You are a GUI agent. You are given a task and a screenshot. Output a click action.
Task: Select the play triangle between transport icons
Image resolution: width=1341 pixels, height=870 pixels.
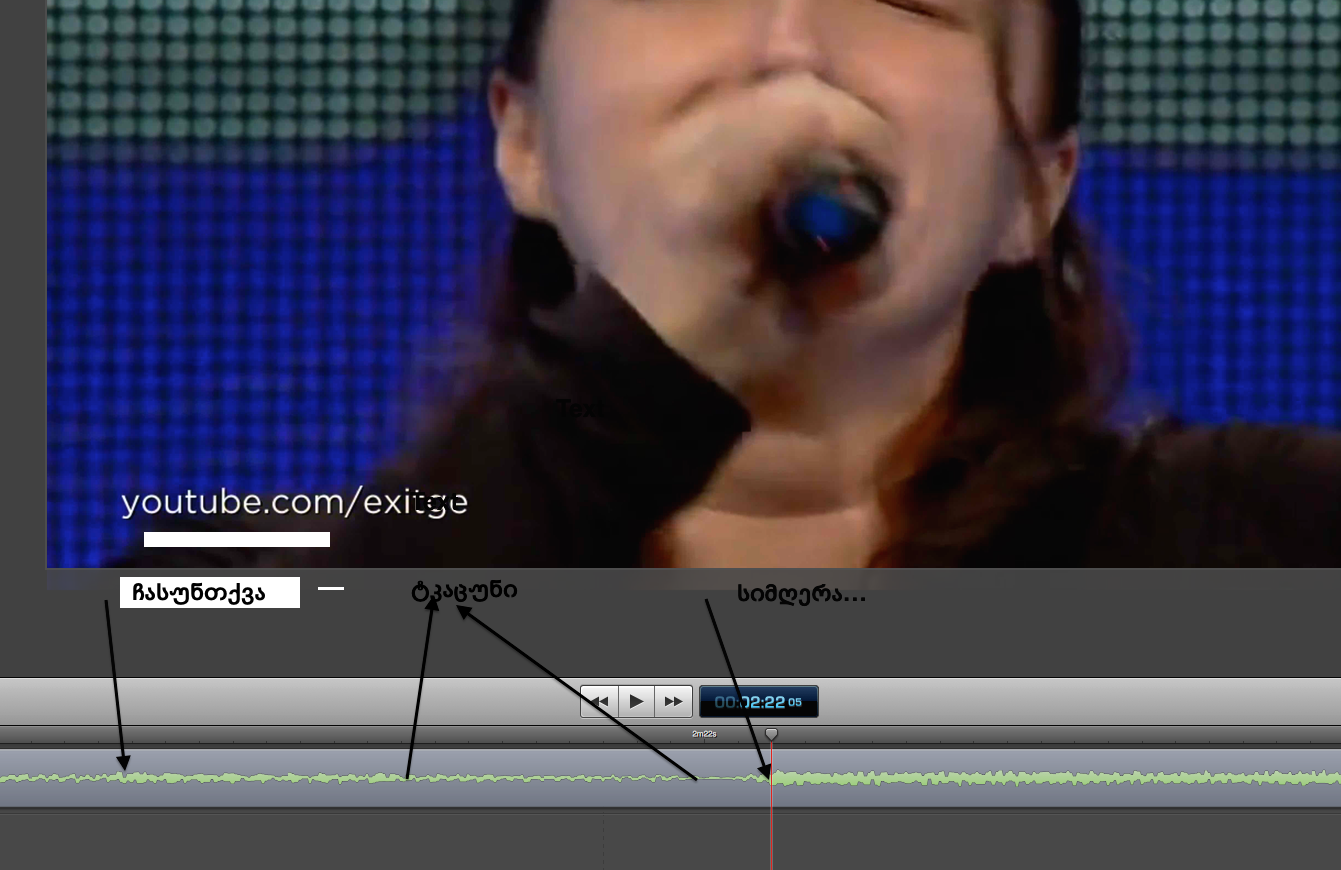[x=637, y=701]
